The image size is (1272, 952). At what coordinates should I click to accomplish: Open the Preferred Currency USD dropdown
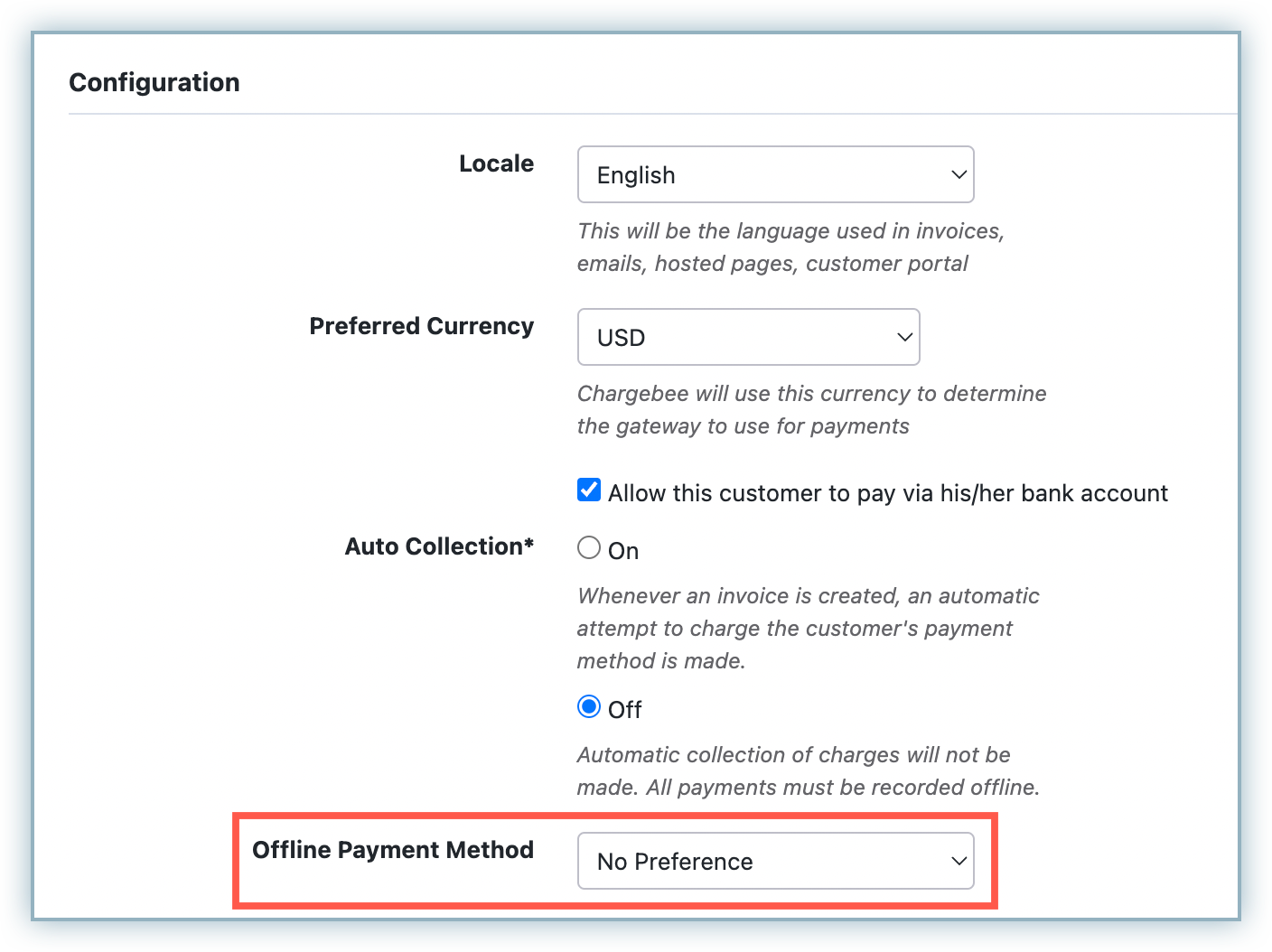pos(747,337)
